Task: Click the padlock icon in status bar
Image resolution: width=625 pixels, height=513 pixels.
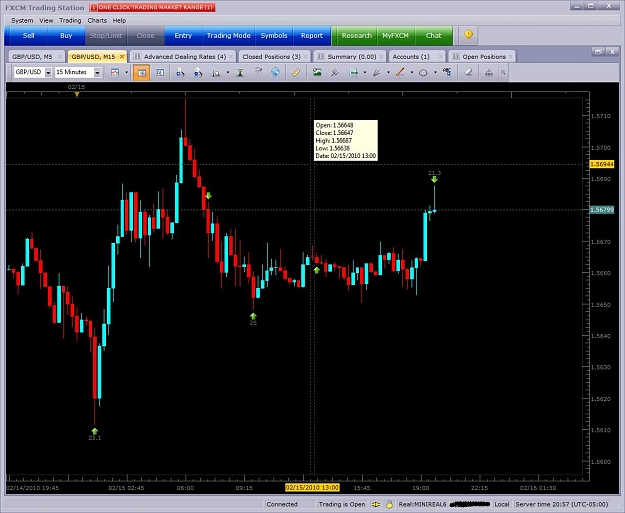Action: 389,504
